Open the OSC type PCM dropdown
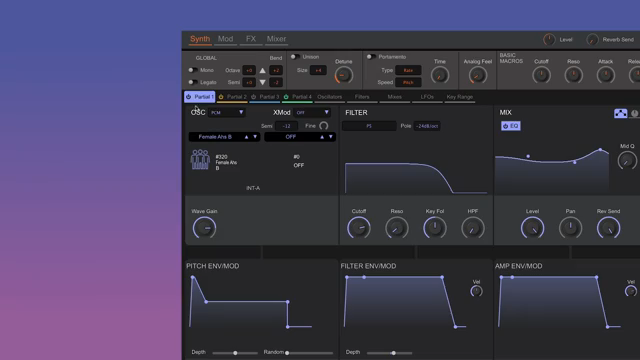 tap(227, 112)
